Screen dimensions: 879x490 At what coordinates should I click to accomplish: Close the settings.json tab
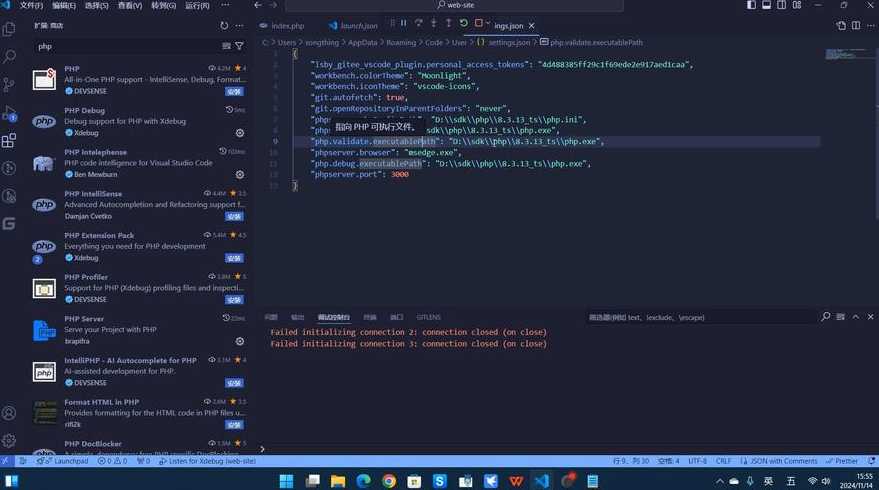pos(531,26)
